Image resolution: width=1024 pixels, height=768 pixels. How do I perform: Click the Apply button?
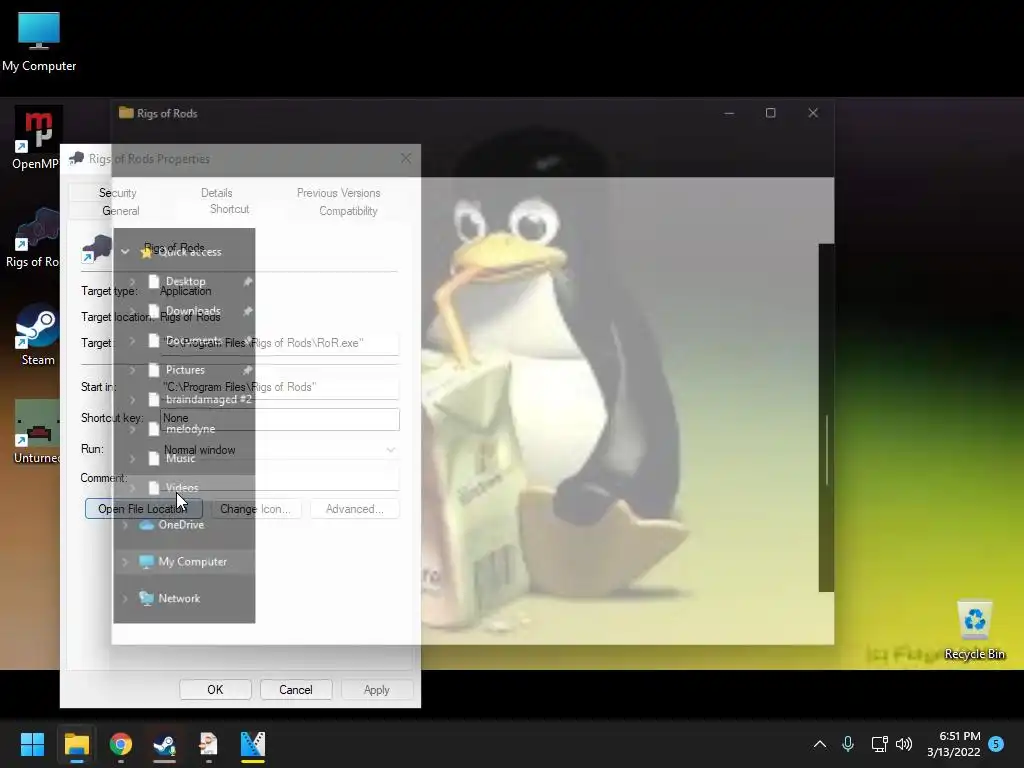click(376, 690)
